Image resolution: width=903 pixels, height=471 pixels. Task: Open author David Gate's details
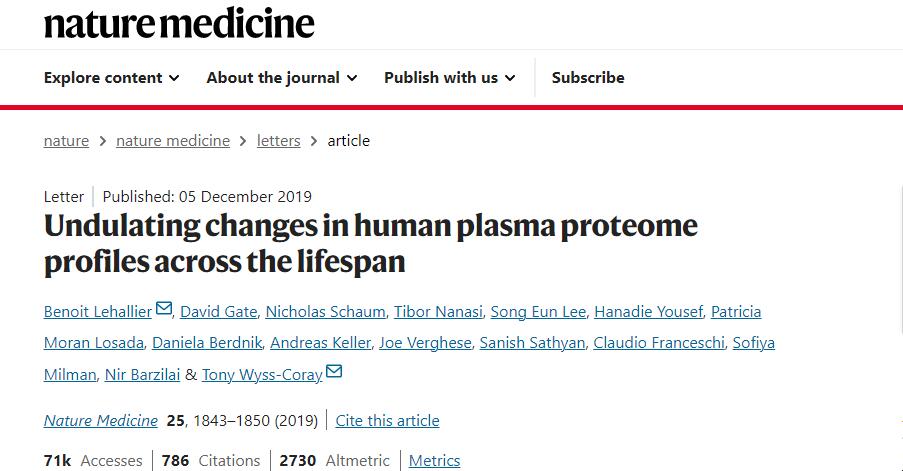click(x=217, y=312)
